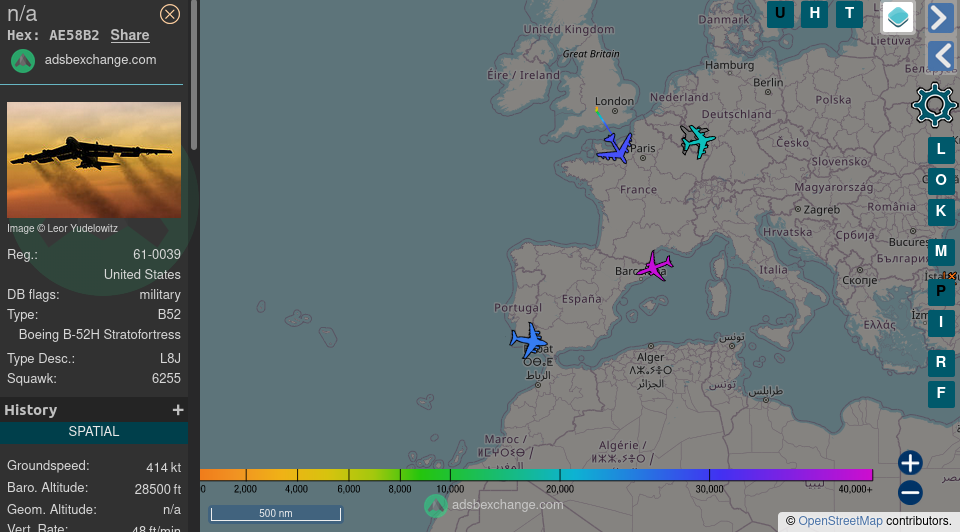Toggle the T map button

(849, 13)
